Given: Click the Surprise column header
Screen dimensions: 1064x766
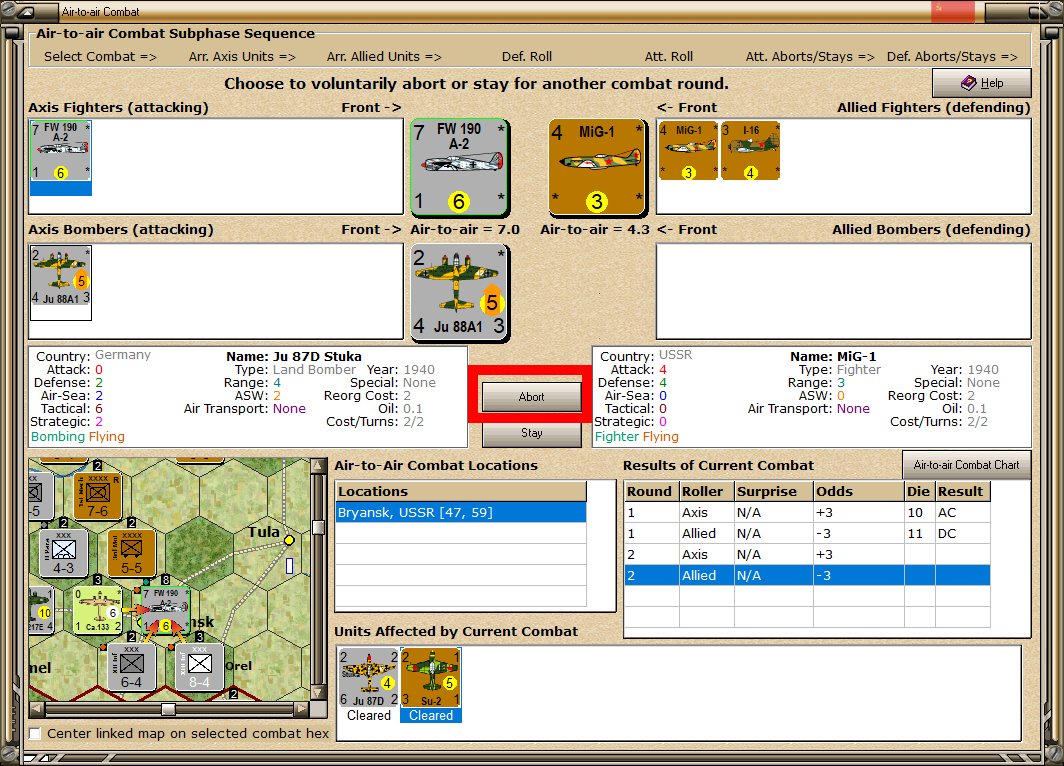Looking at the screenshot, I should (x=774, y=491).
